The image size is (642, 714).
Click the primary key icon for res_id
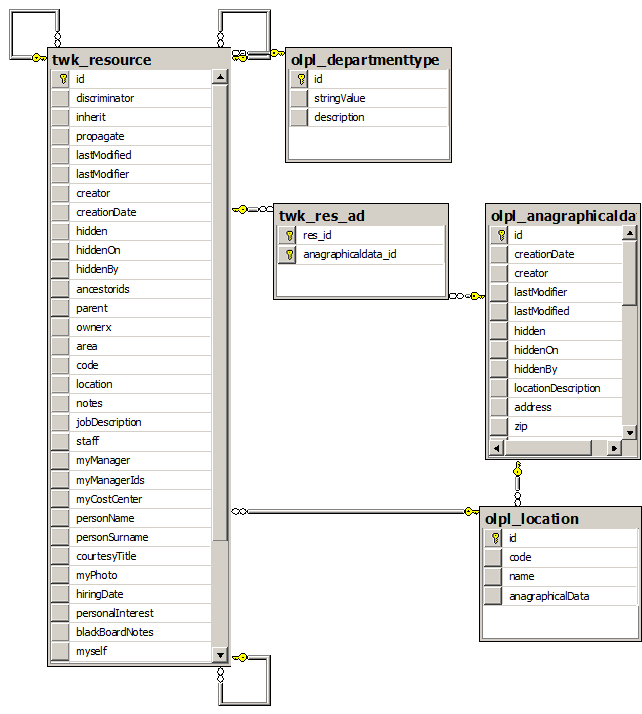pyautogui.click(x=288, y=236)
